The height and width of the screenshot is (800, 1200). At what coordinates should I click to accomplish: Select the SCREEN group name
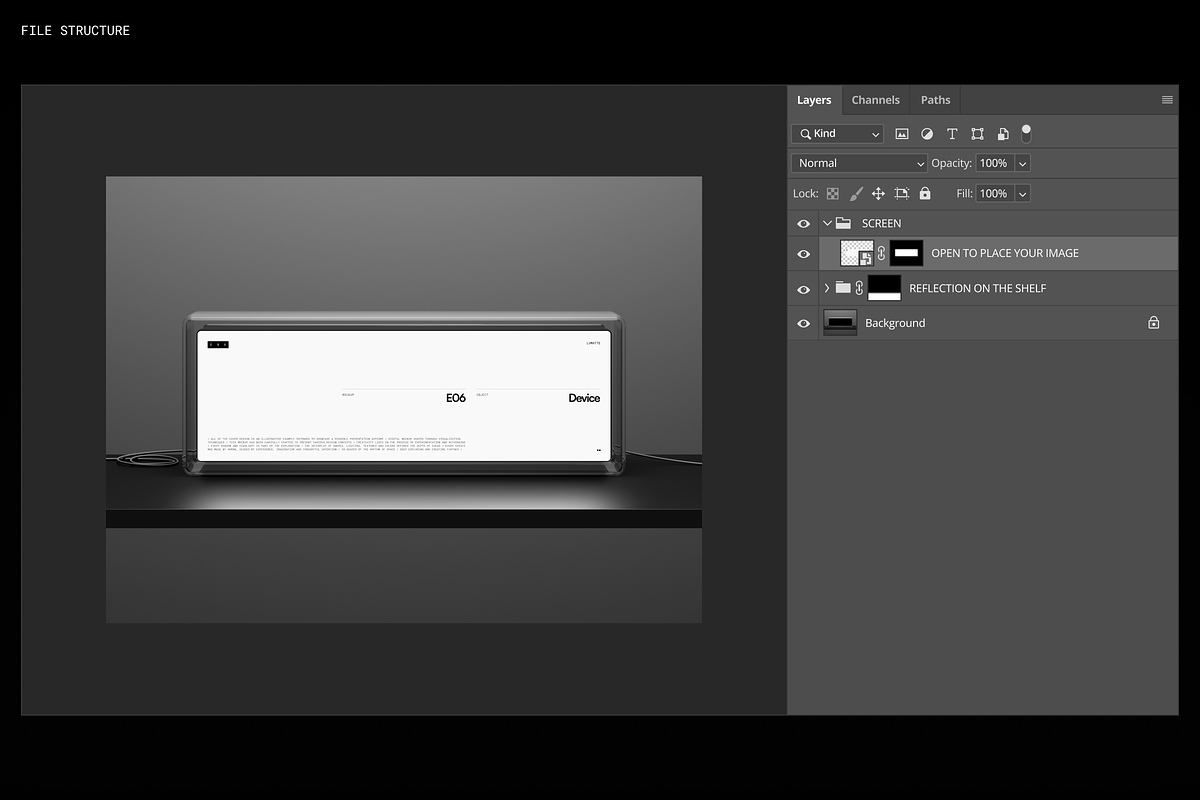point(881,224)
